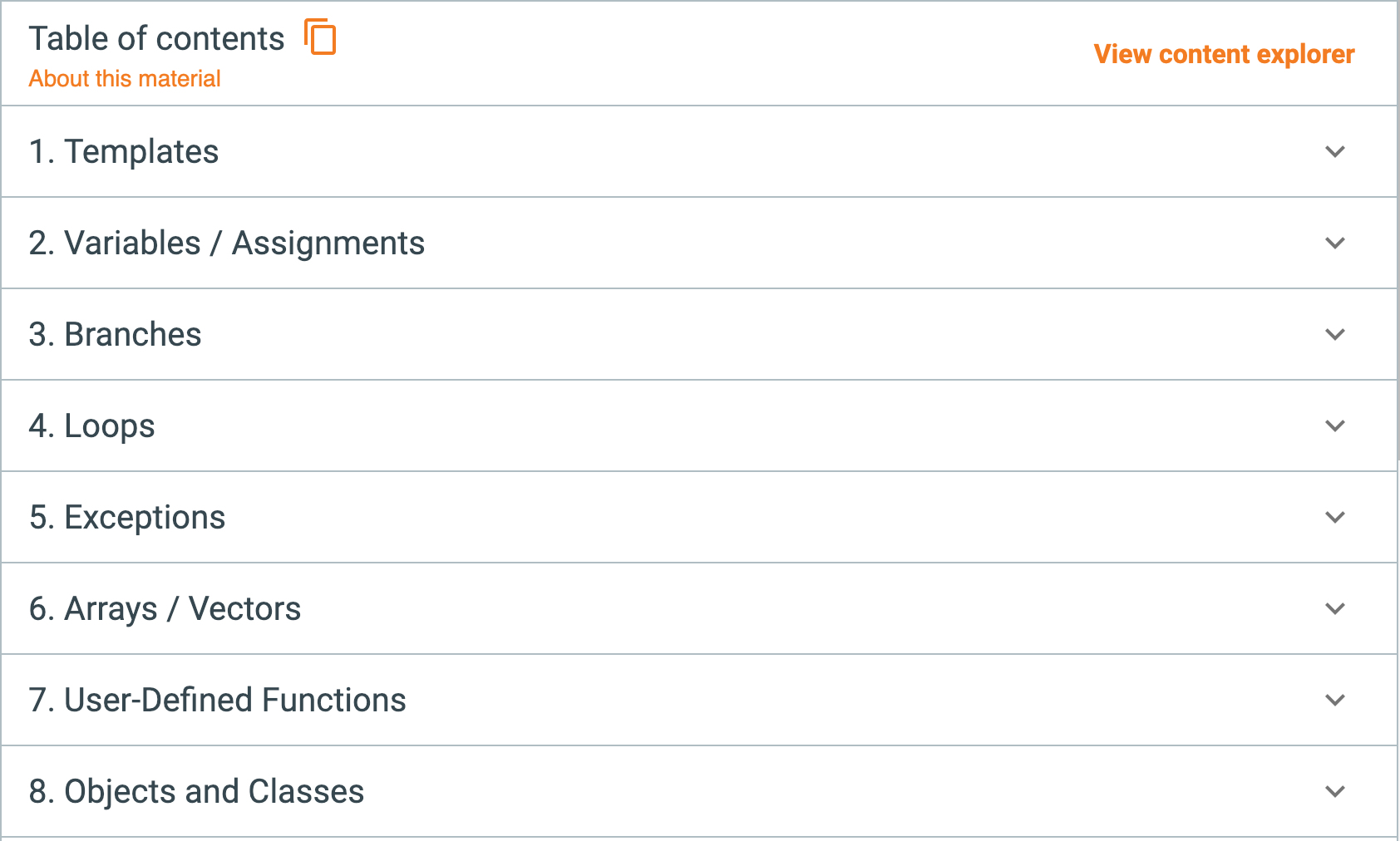Click the copy icon beside Table of contents
1400x841 pixels.
coord(320,37)
